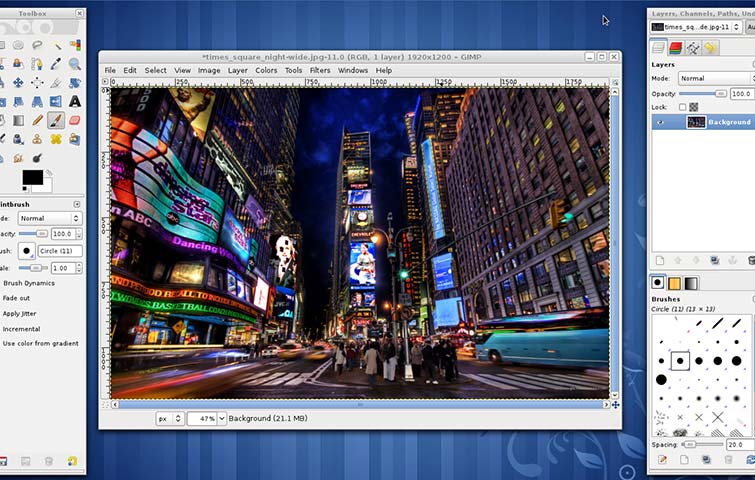Enable Use color from gradient option
The image size is (755, 480).
40,343
